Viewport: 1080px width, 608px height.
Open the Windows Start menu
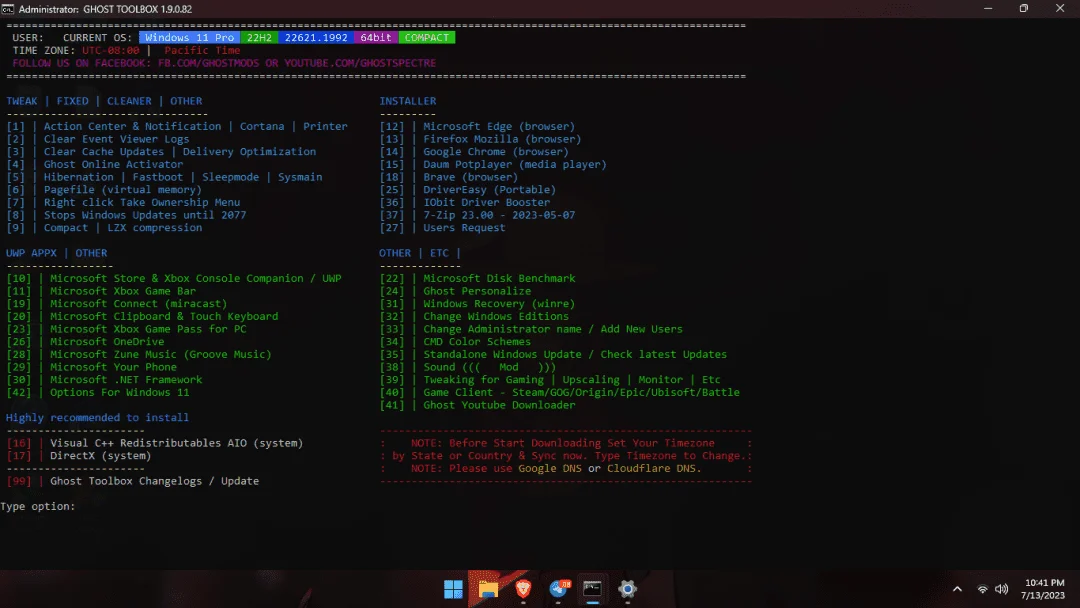click(x=453, y=589)
